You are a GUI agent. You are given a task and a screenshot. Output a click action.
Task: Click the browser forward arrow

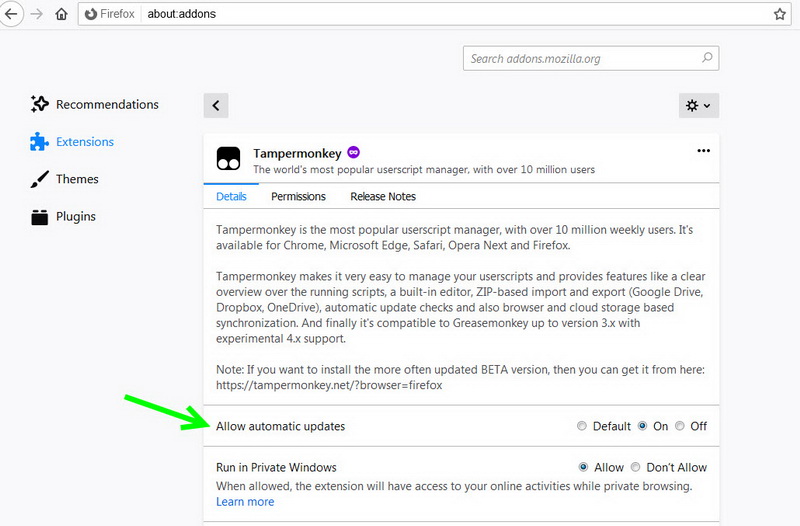pos(37,14)
